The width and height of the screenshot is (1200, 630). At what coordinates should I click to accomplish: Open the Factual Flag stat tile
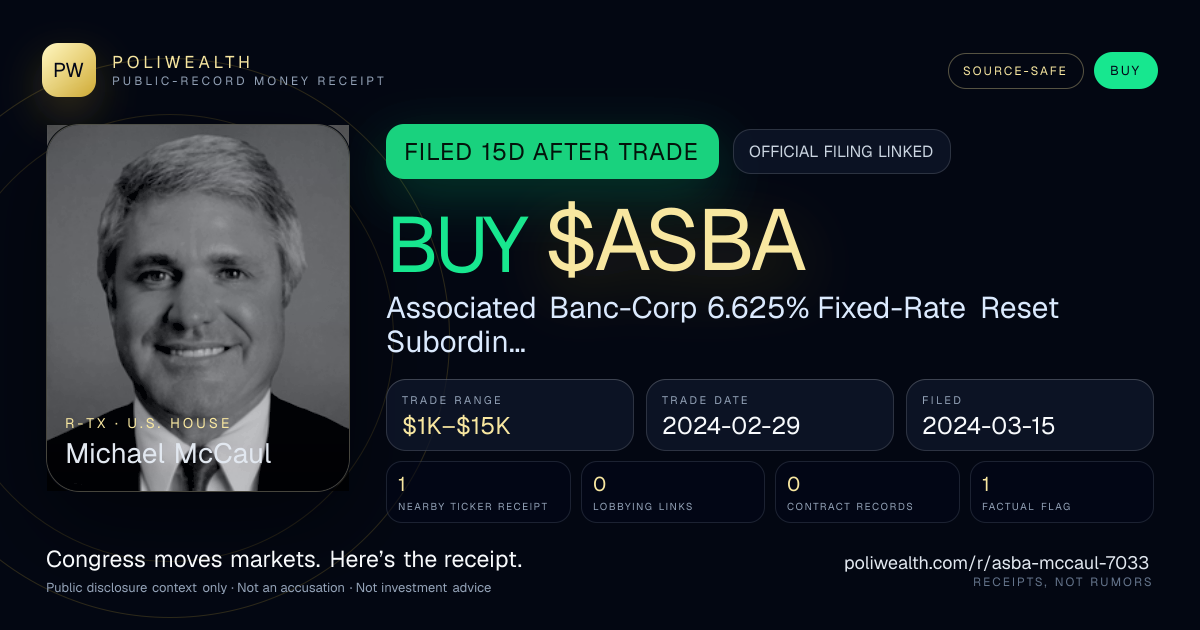tap(1062, 492)
